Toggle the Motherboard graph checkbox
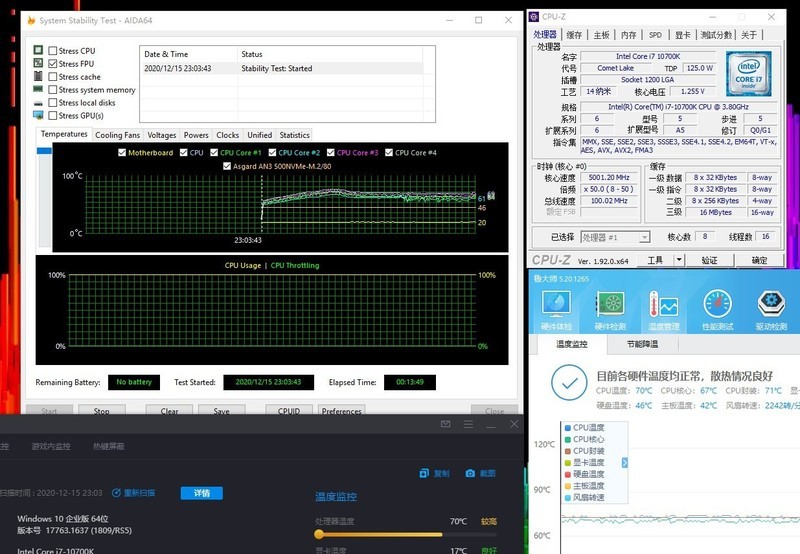 (123, 153)
